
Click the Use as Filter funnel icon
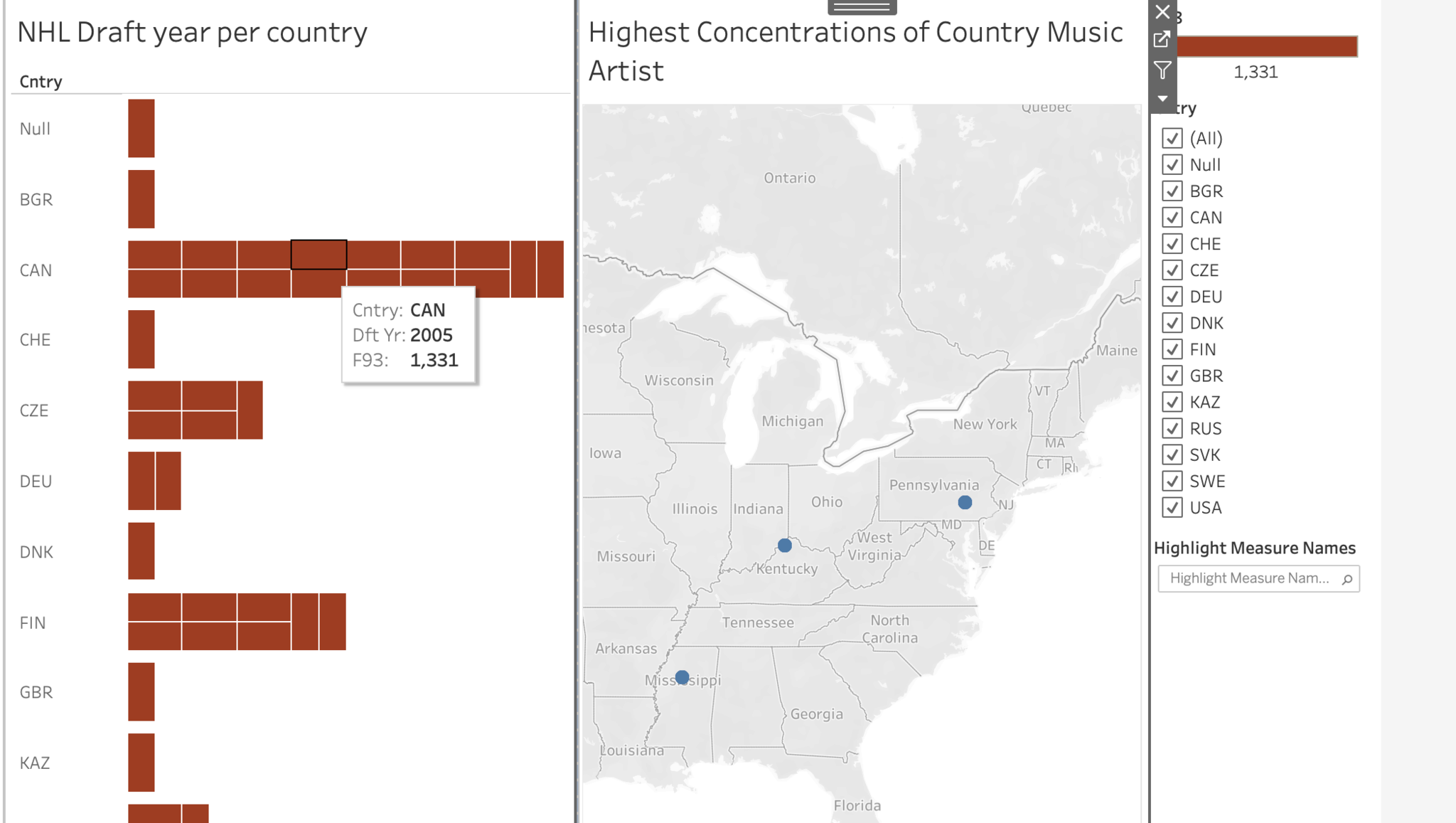pyautogui.click(x=1162, y=70)
